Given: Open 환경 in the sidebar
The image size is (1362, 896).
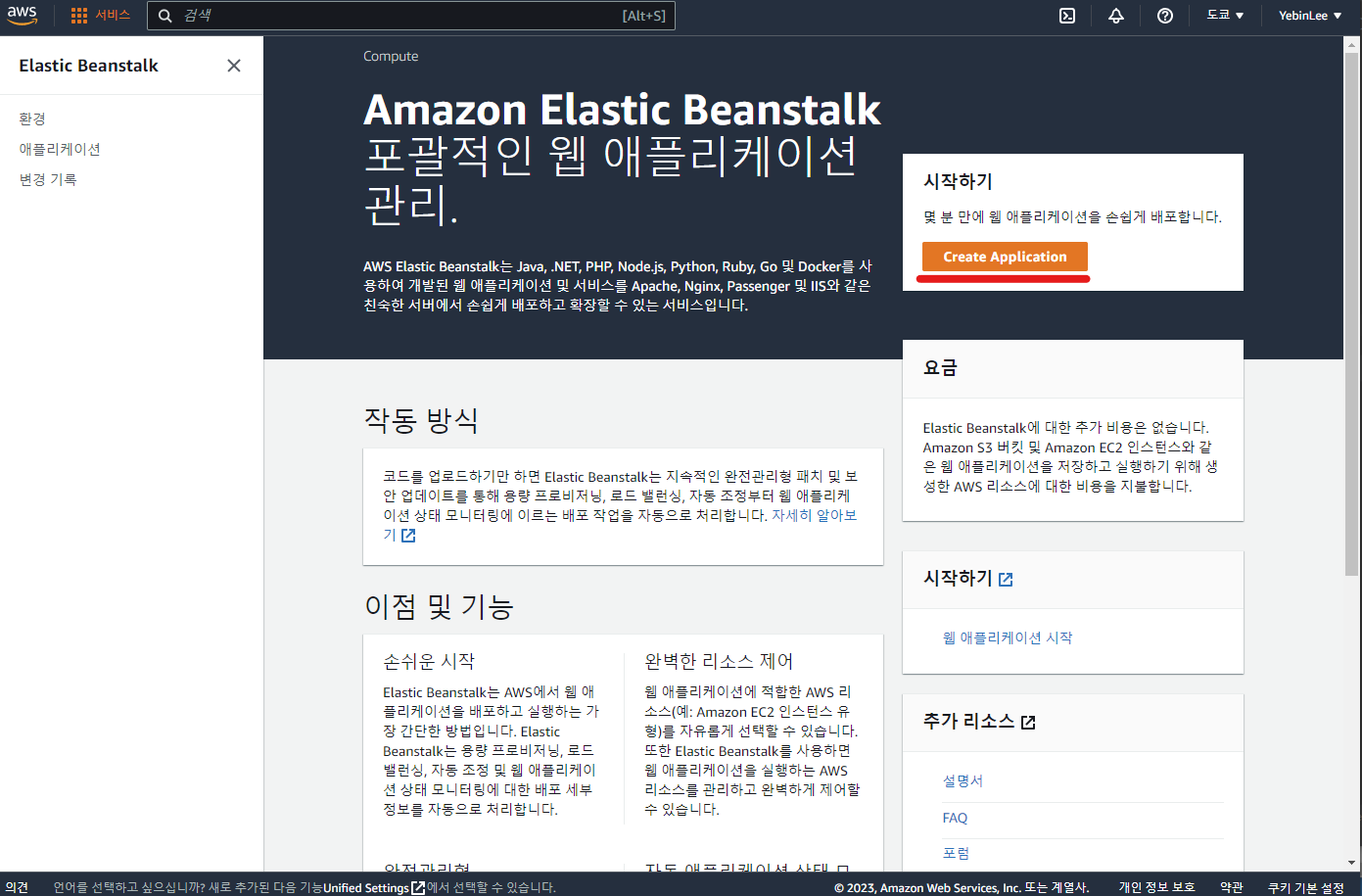Looking at the screenshot, I should click(32, 118).
